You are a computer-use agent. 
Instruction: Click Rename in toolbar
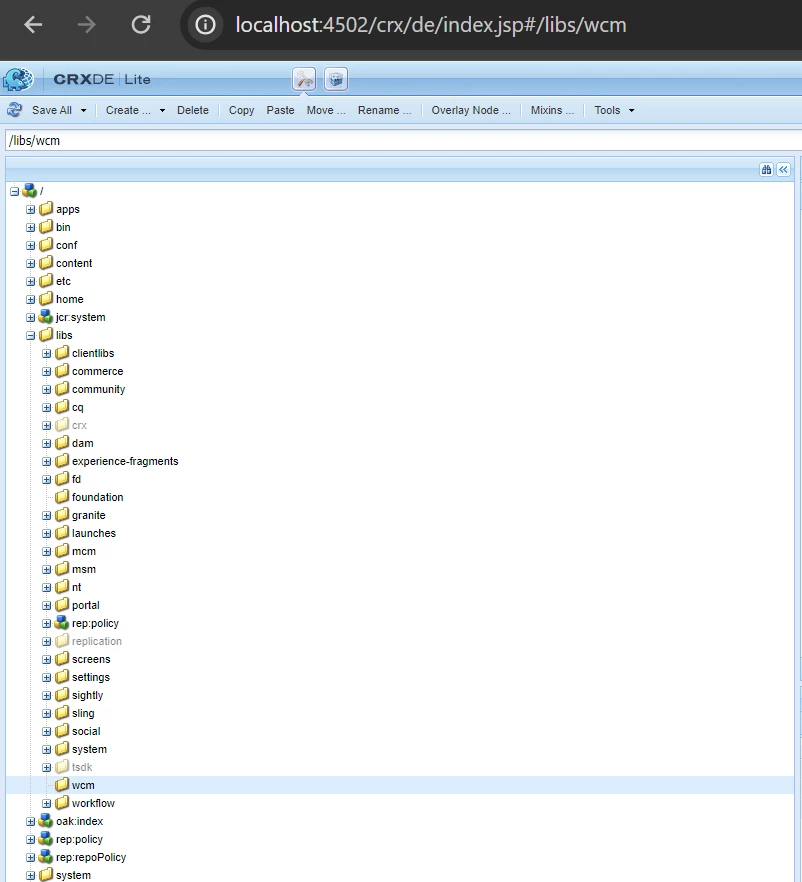[x=384, y=110]
